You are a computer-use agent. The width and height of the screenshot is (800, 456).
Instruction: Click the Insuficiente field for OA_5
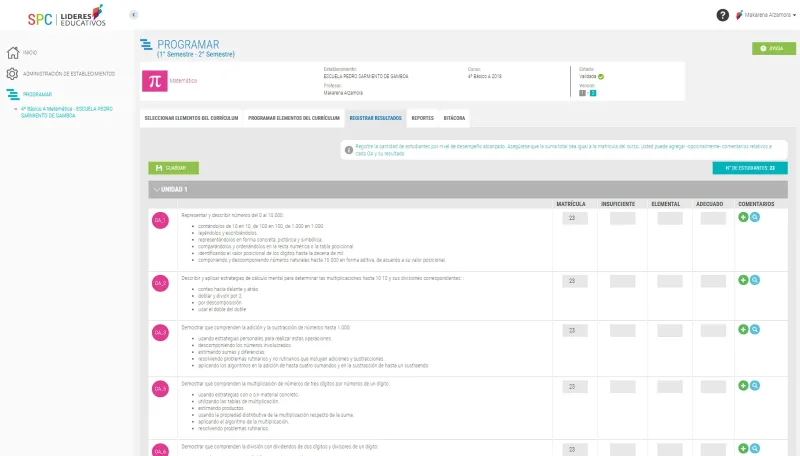point(622,387)
